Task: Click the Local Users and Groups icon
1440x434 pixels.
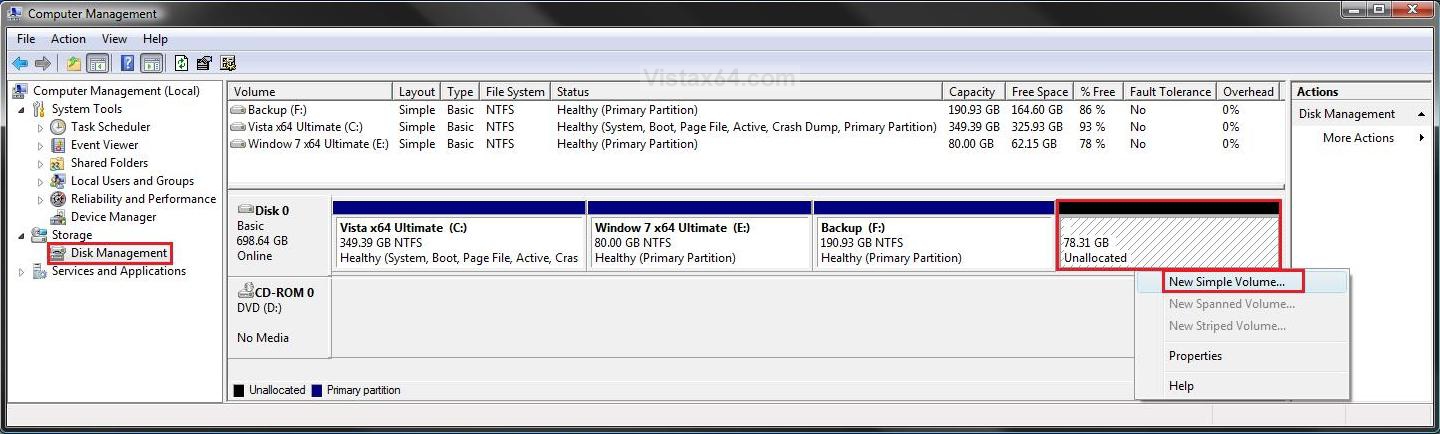Action: coord(58,181)
